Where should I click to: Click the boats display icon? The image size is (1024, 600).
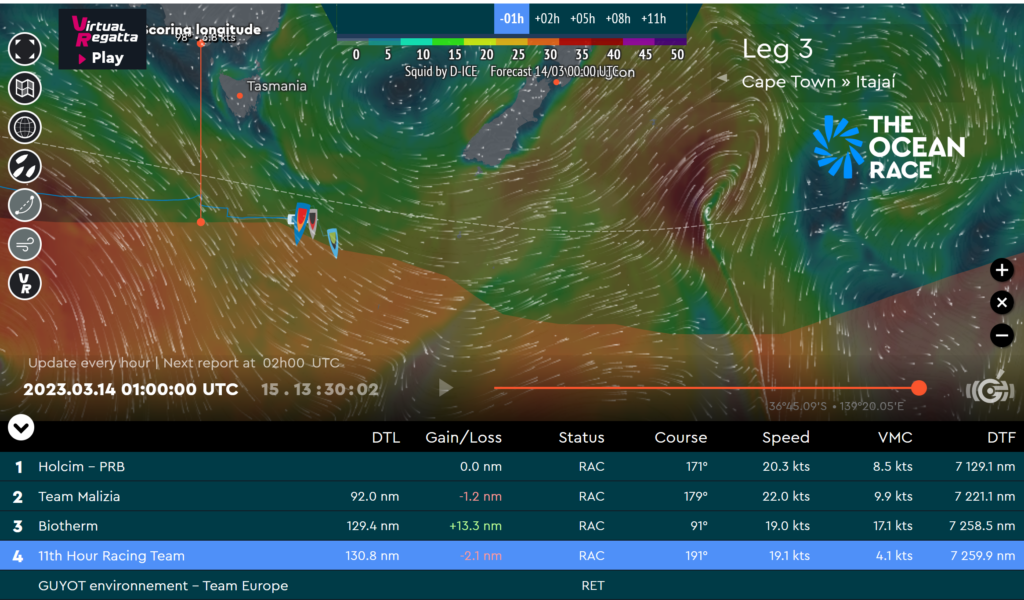(25, 166)
